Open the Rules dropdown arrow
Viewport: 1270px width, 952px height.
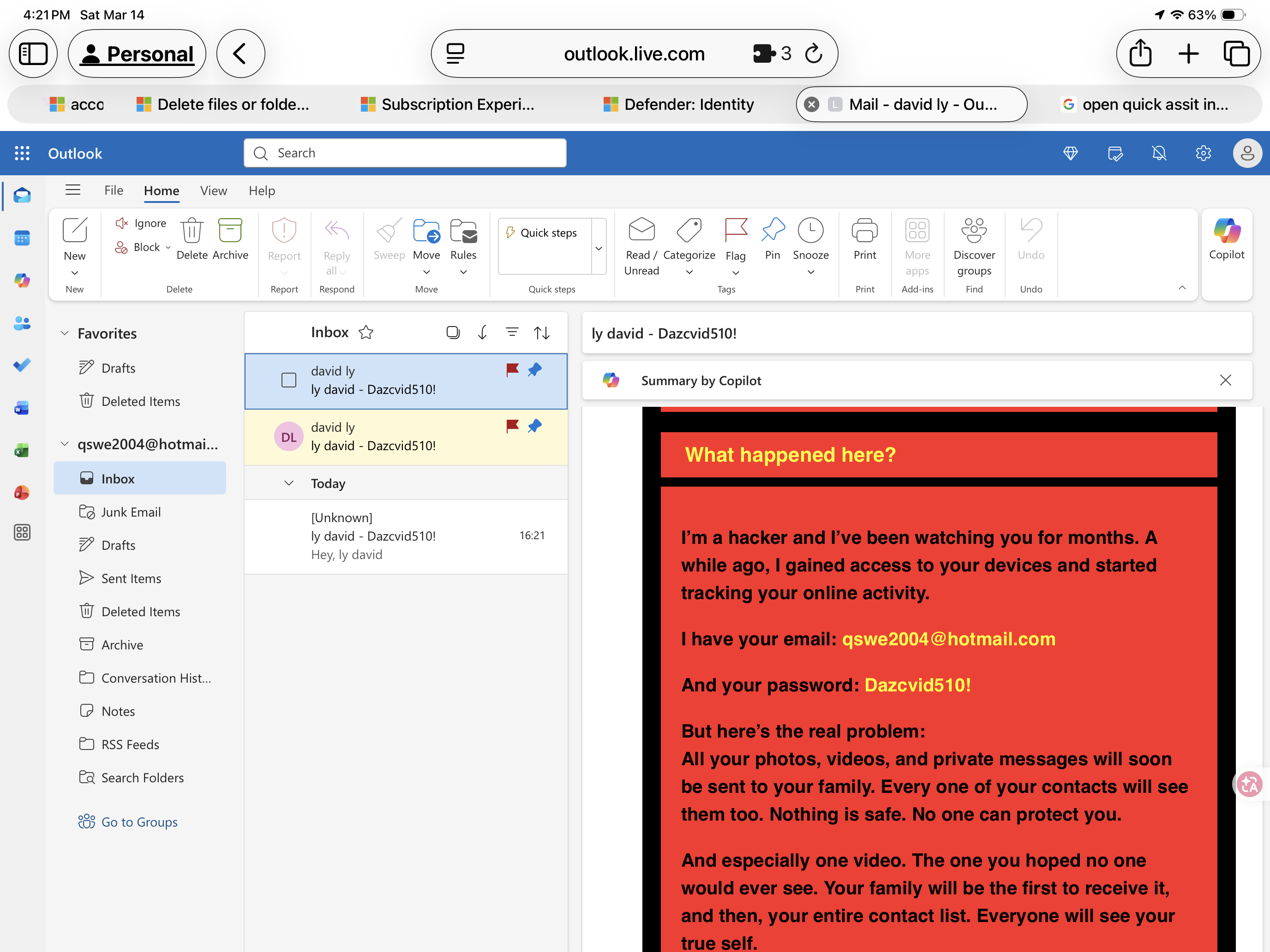pos(463,272)
